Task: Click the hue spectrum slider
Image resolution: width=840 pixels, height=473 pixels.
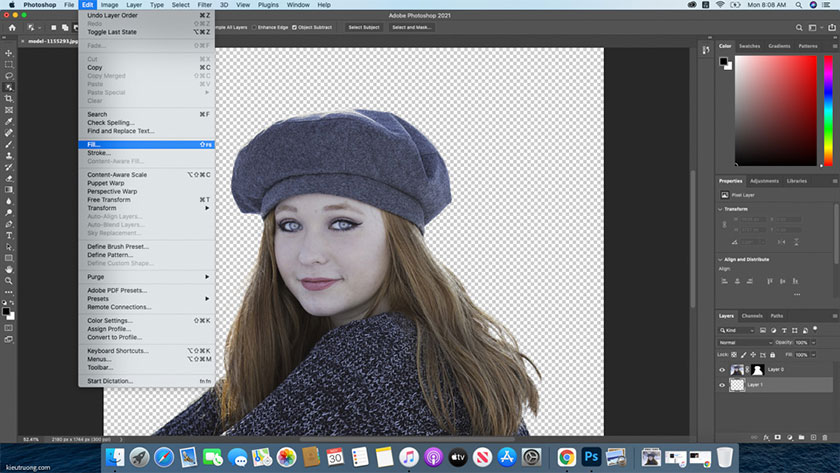Action: (x=828, y=110)
